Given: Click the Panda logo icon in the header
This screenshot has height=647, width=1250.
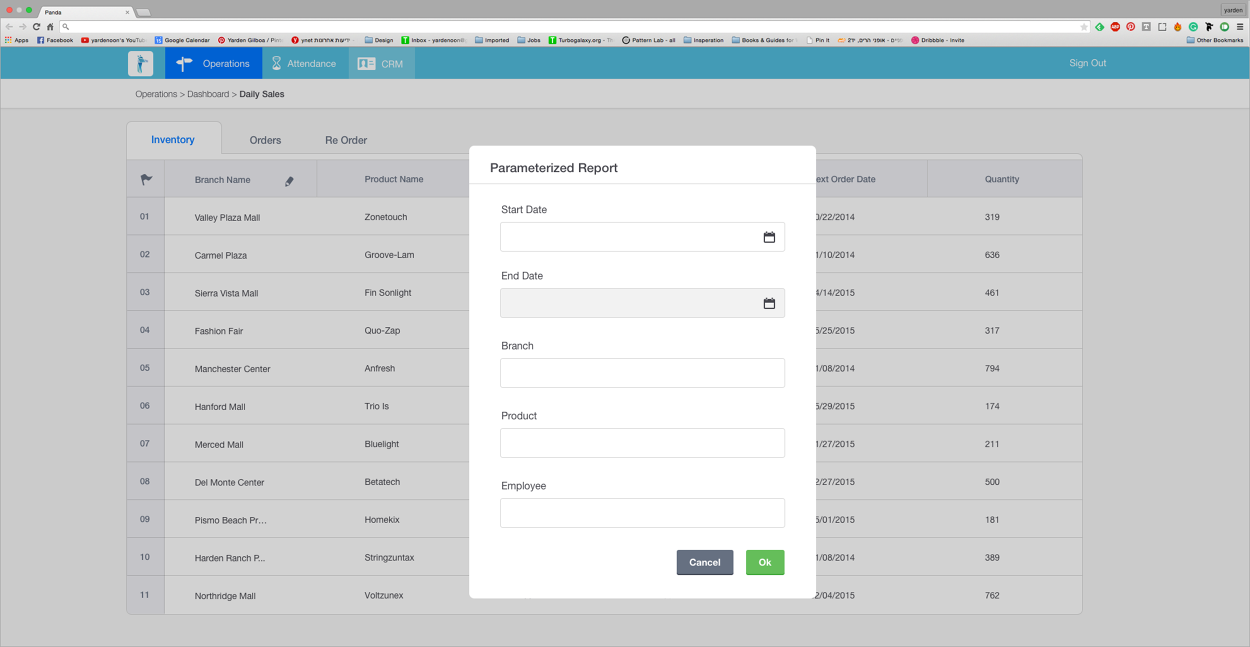Looking at the screenshot, I should 140,62.
